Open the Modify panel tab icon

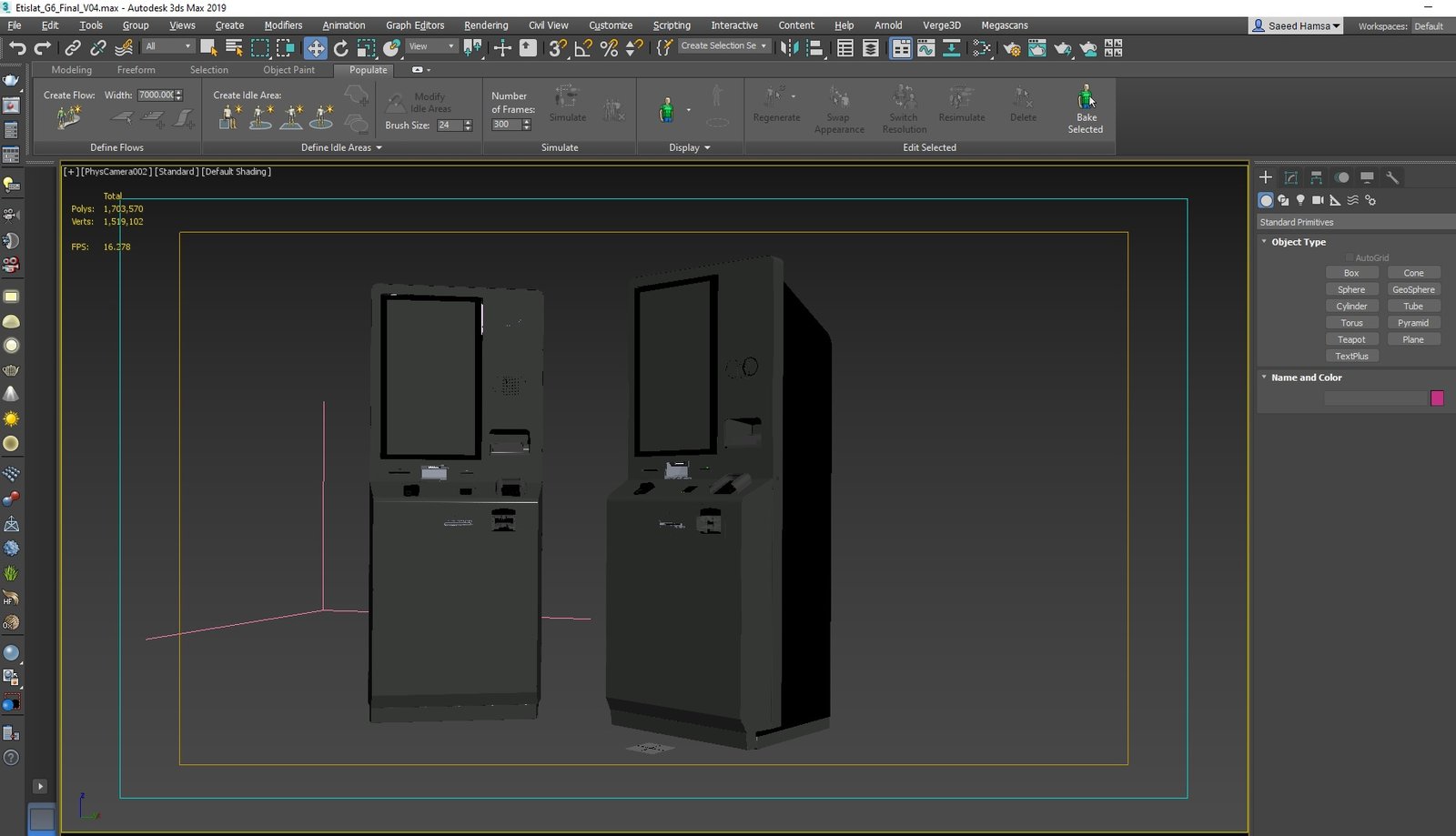click(1290, 177)
